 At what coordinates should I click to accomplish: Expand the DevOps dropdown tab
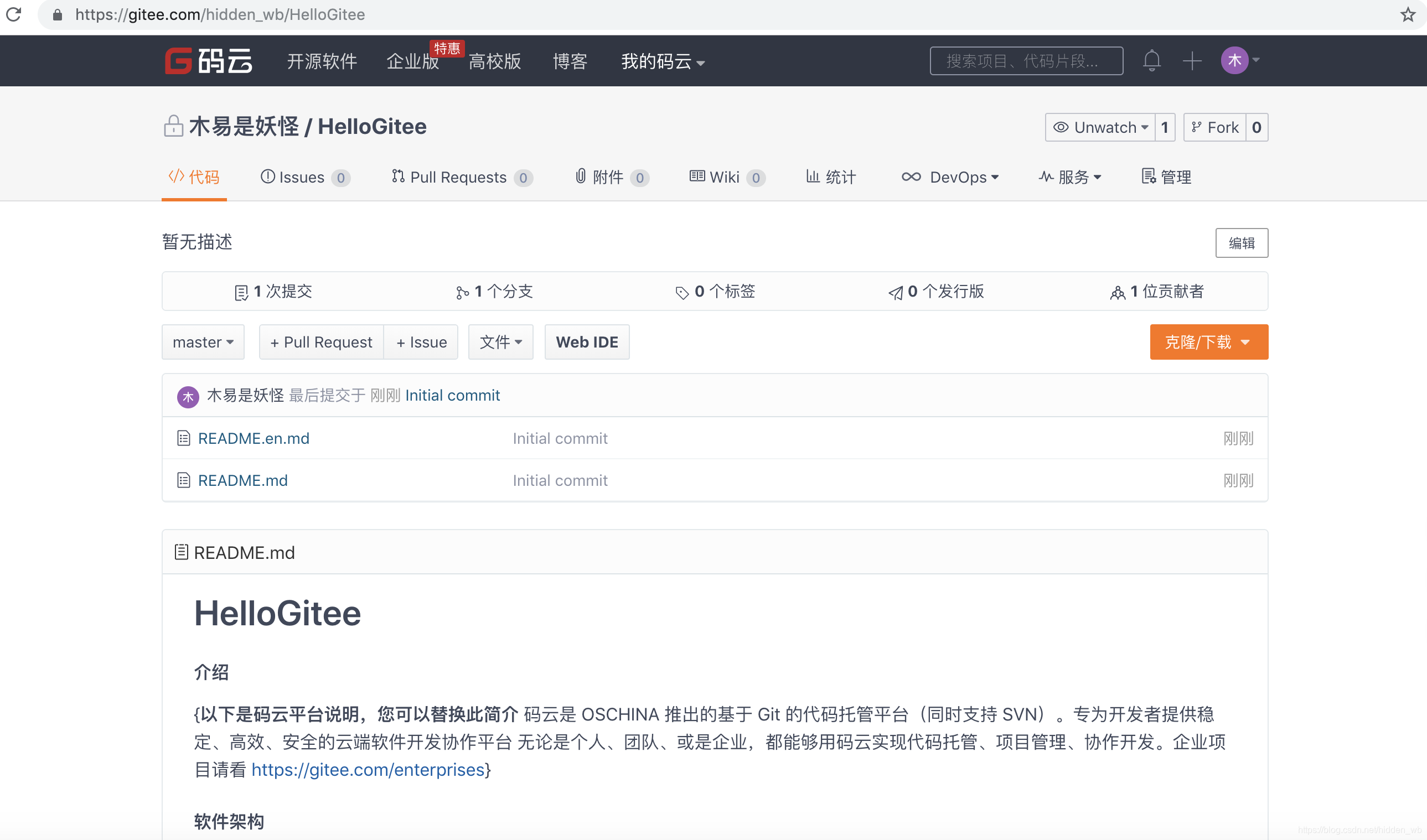[950, 177]
